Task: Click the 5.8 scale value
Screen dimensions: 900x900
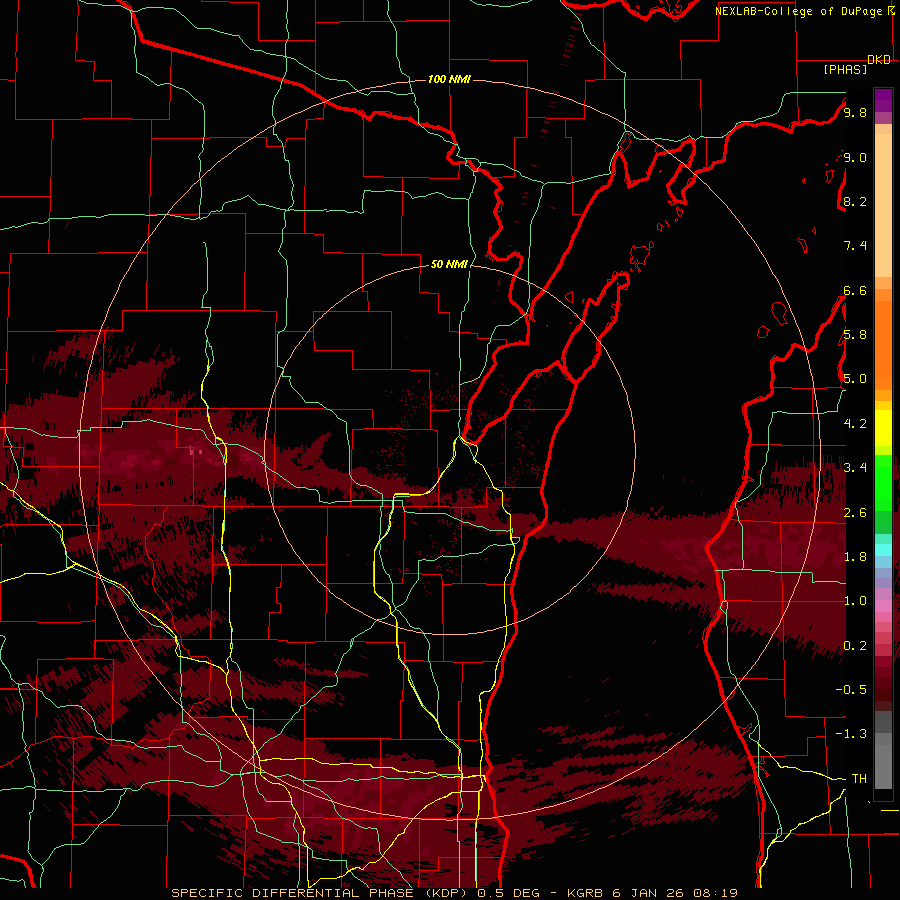Action: click(855, 335)
